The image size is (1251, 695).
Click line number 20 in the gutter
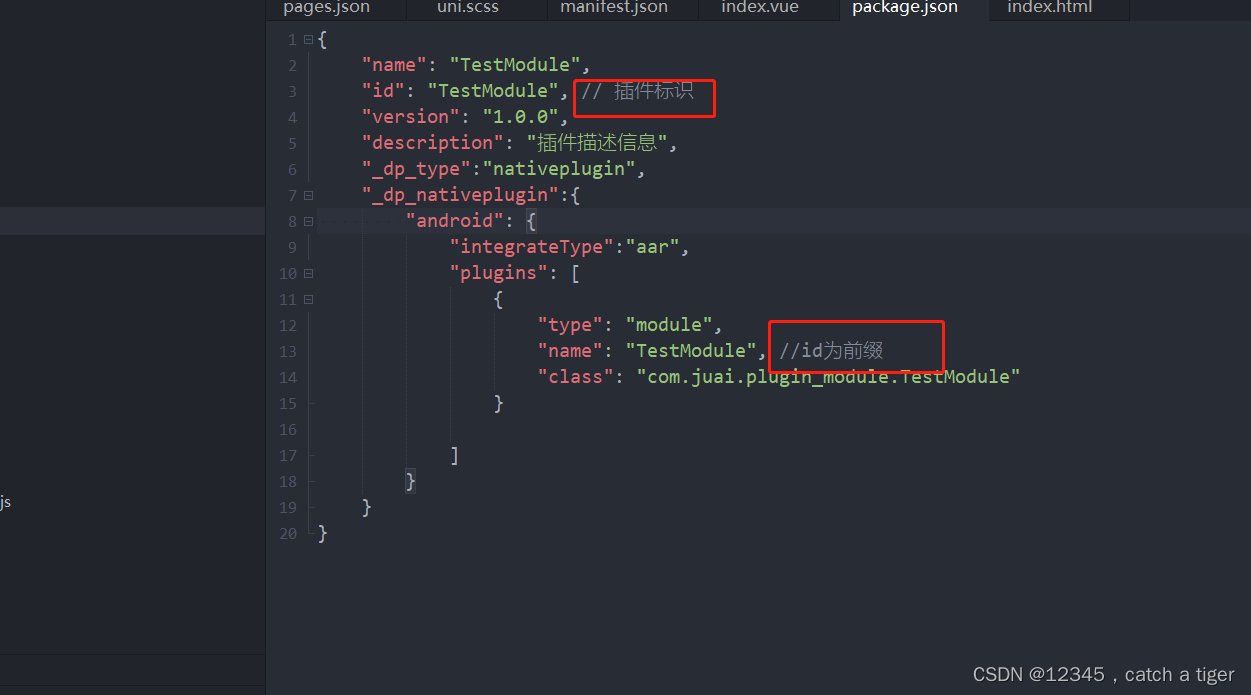pyautogui.click(x=288, y=534)
